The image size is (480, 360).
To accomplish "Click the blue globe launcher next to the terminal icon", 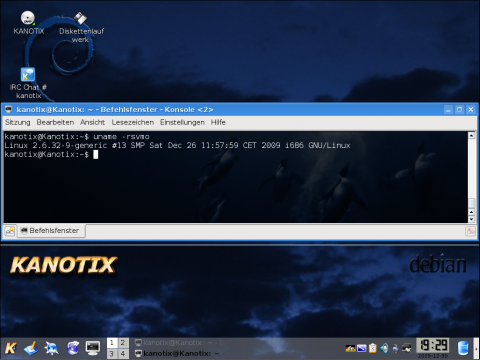I will coord(73,348).
